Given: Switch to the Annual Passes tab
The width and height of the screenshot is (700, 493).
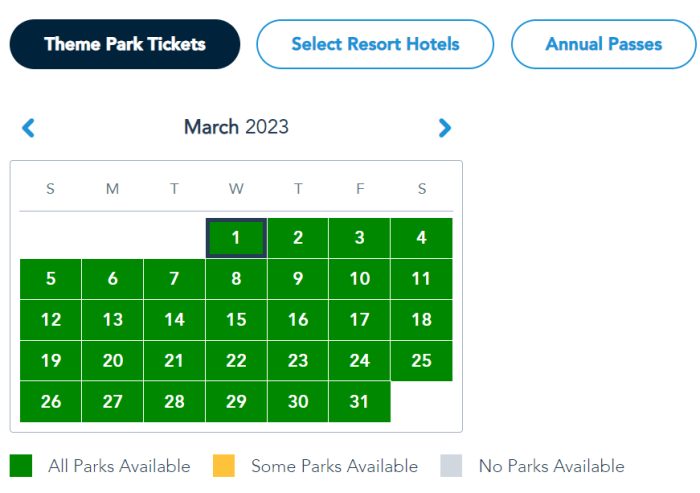Looking at the screenshot, I should [603, 44].
